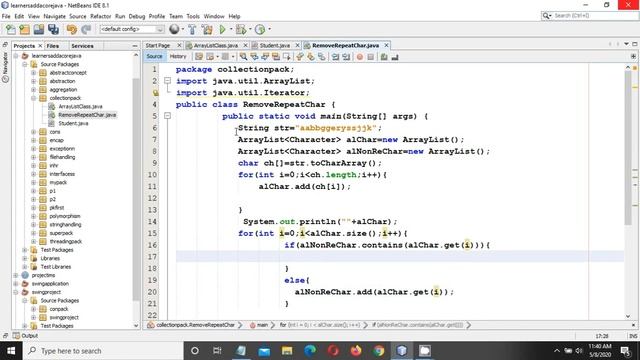The height and width of the screenshot is (360, 640).
Task: Click the editor Shift Line Right icon
Action: click(x=347, y=57)
